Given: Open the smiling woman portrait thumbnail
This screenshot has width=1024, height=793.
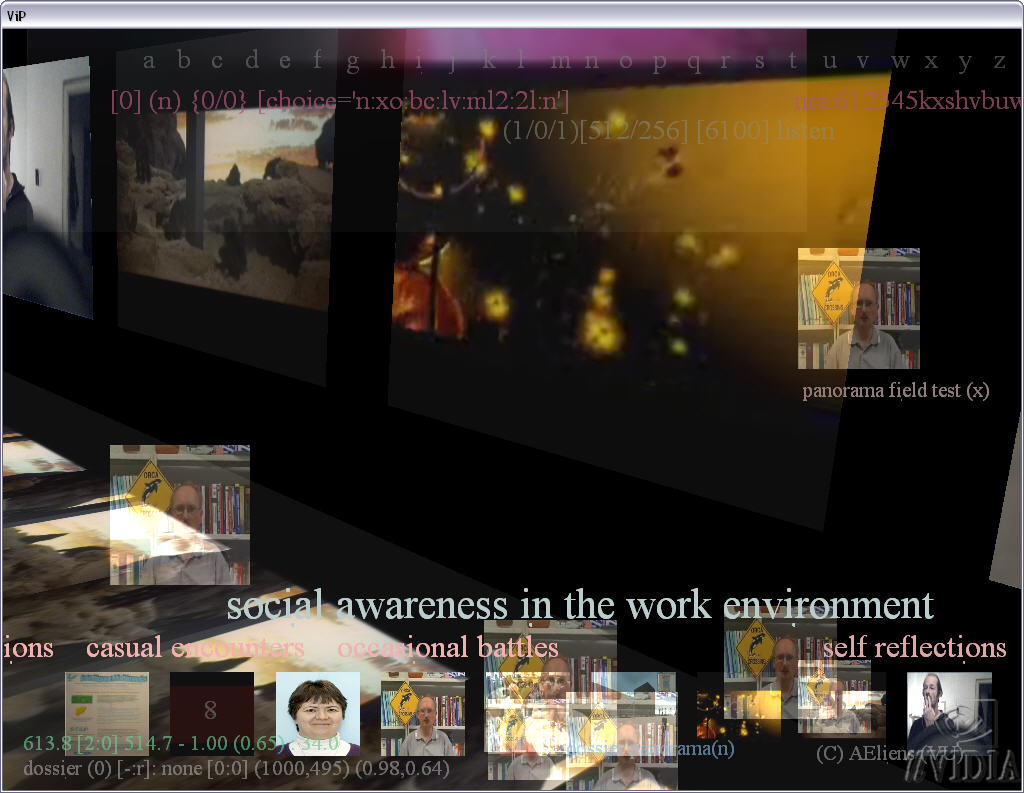Looking at the screenshot, I should (x=318, y=713).
